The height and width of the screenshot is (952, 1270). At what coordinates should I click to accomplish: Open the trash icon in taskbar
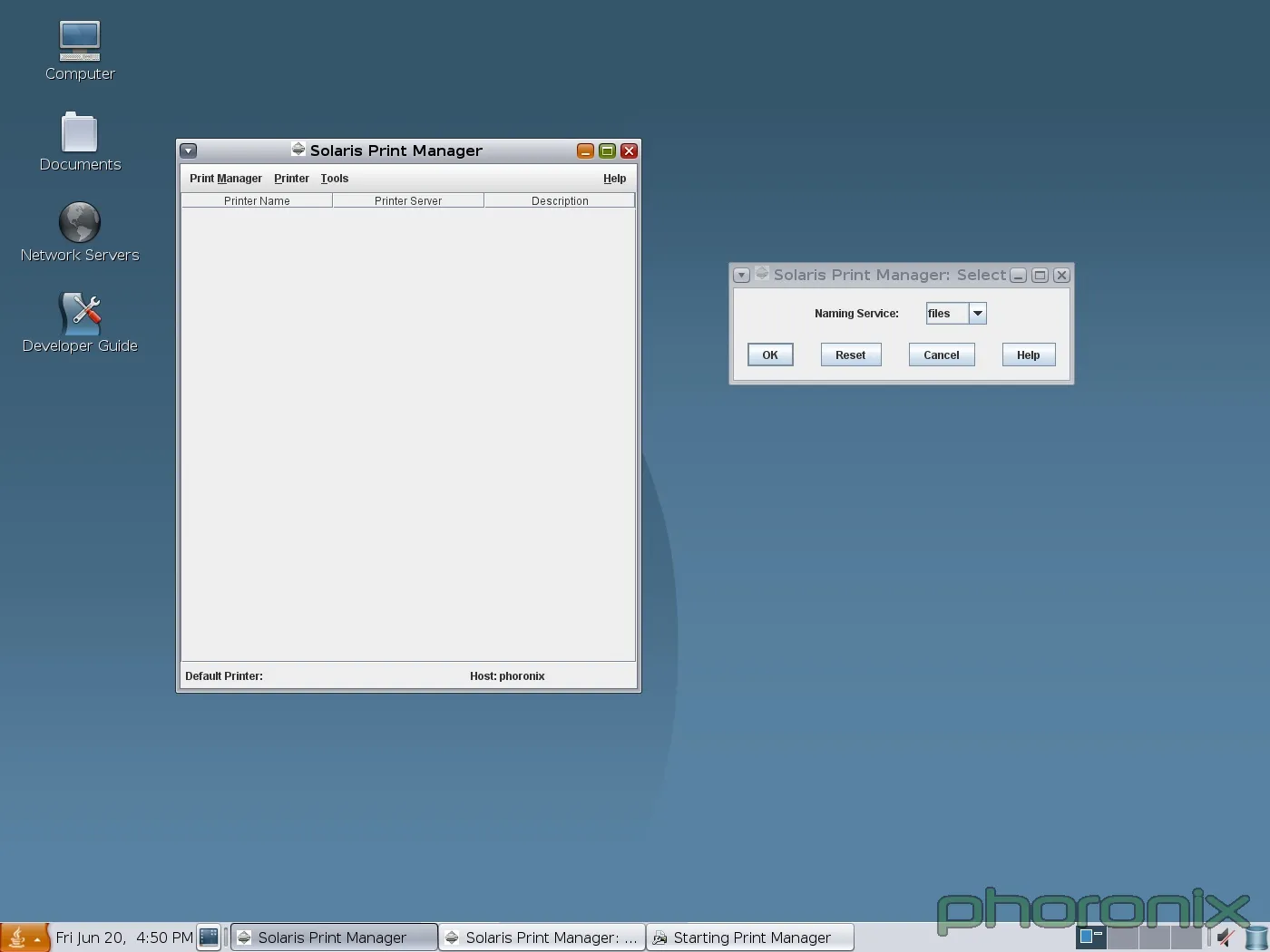1256,938
